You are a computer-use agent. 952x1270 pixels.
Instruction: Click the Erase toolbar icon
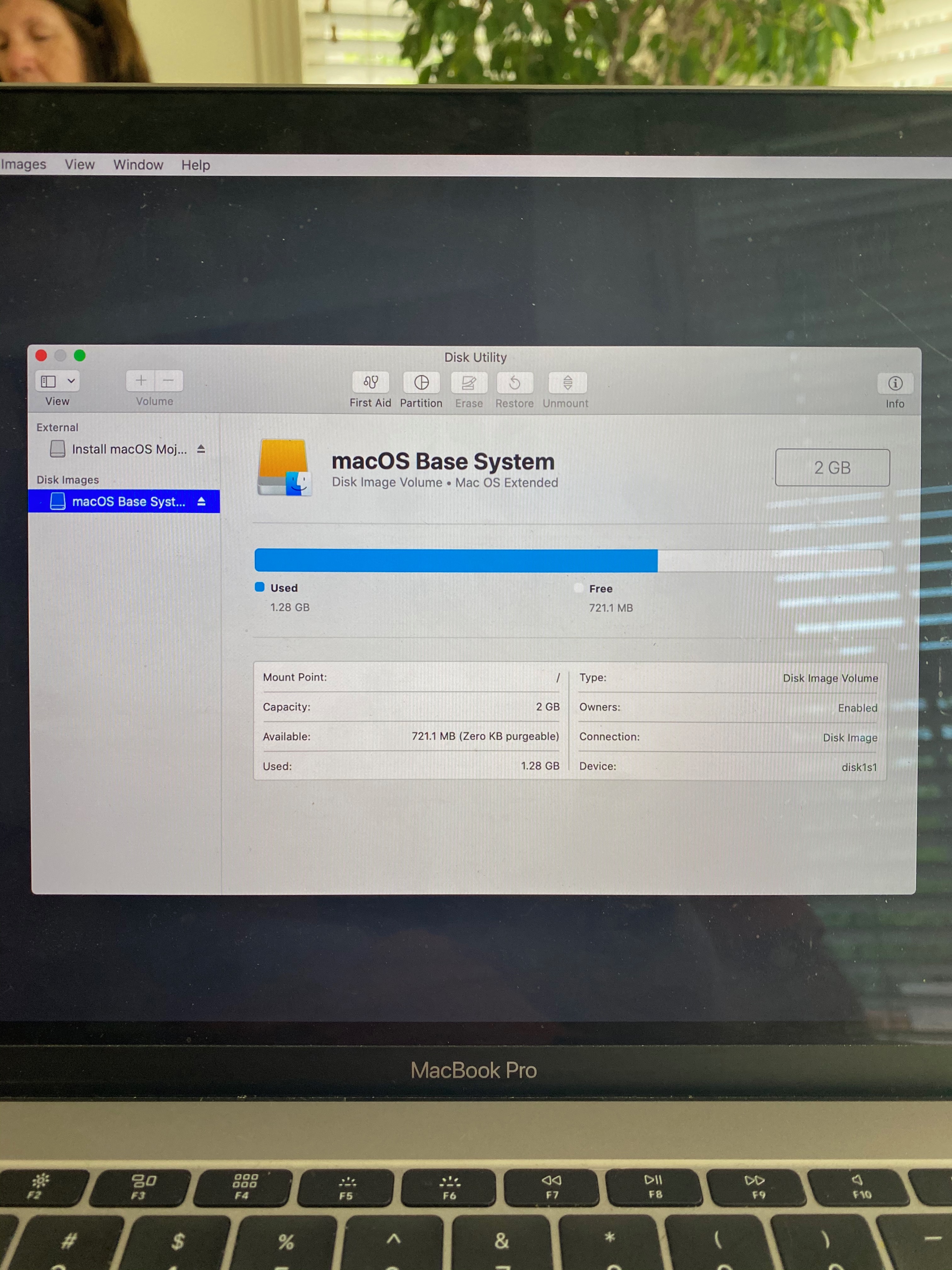(x=469, y=383)
